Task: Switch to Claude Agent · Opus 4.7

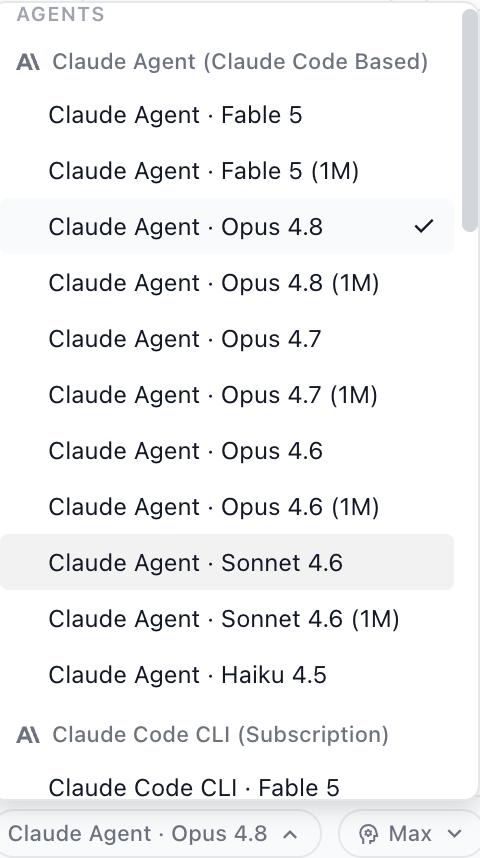Action: coord(227,339)
